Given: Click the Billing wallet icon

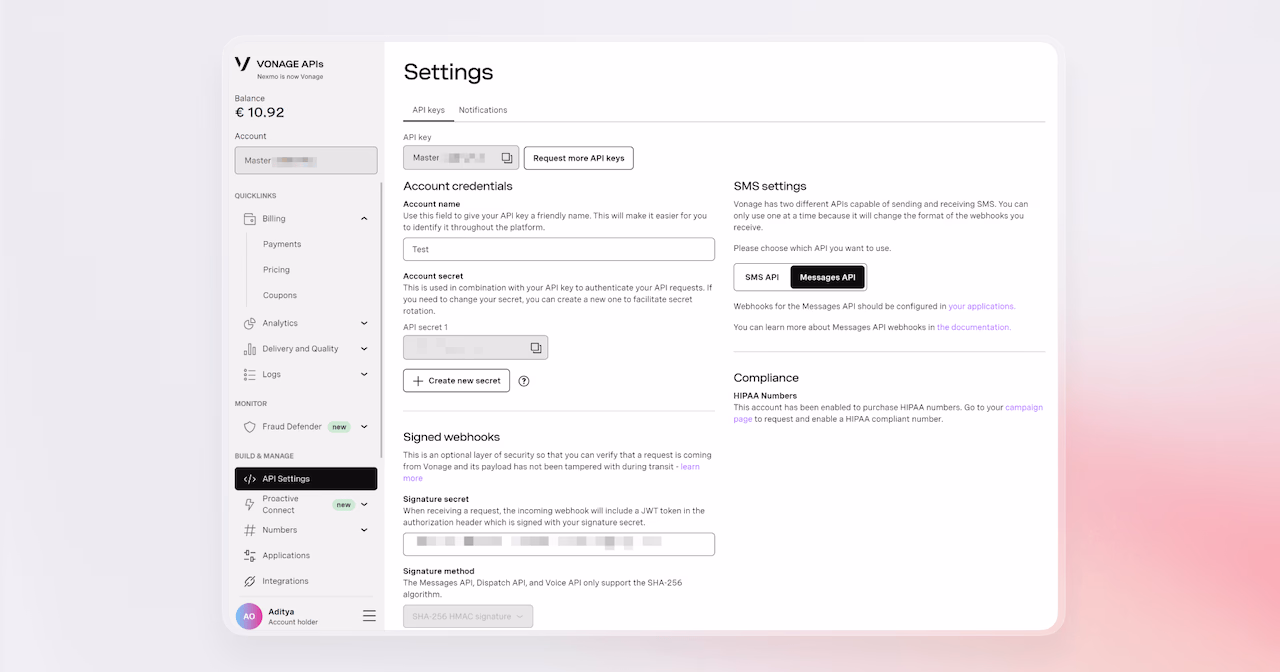Looking at the screenshot, I should point(250,218).
